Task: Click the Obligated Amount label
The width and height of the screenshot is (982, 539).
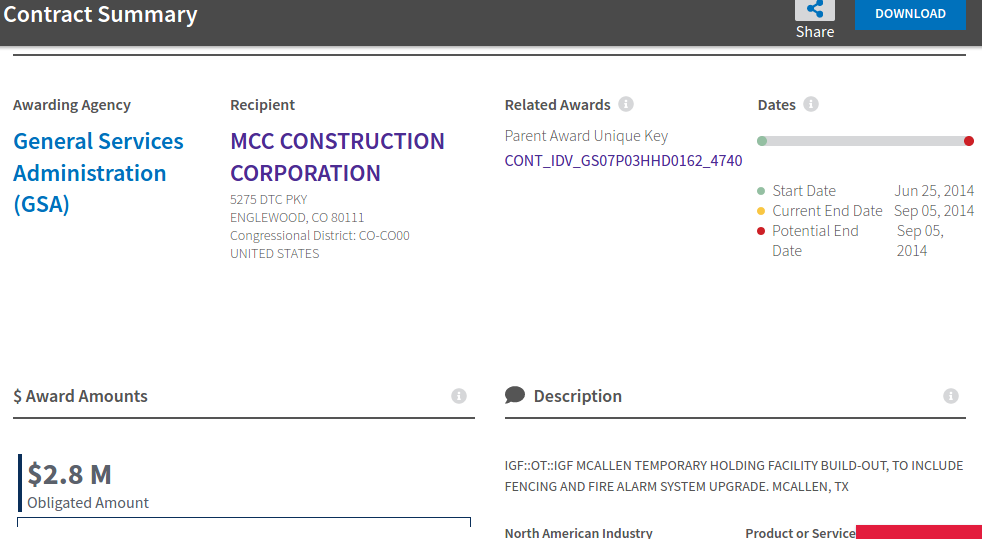Action: 88,503
